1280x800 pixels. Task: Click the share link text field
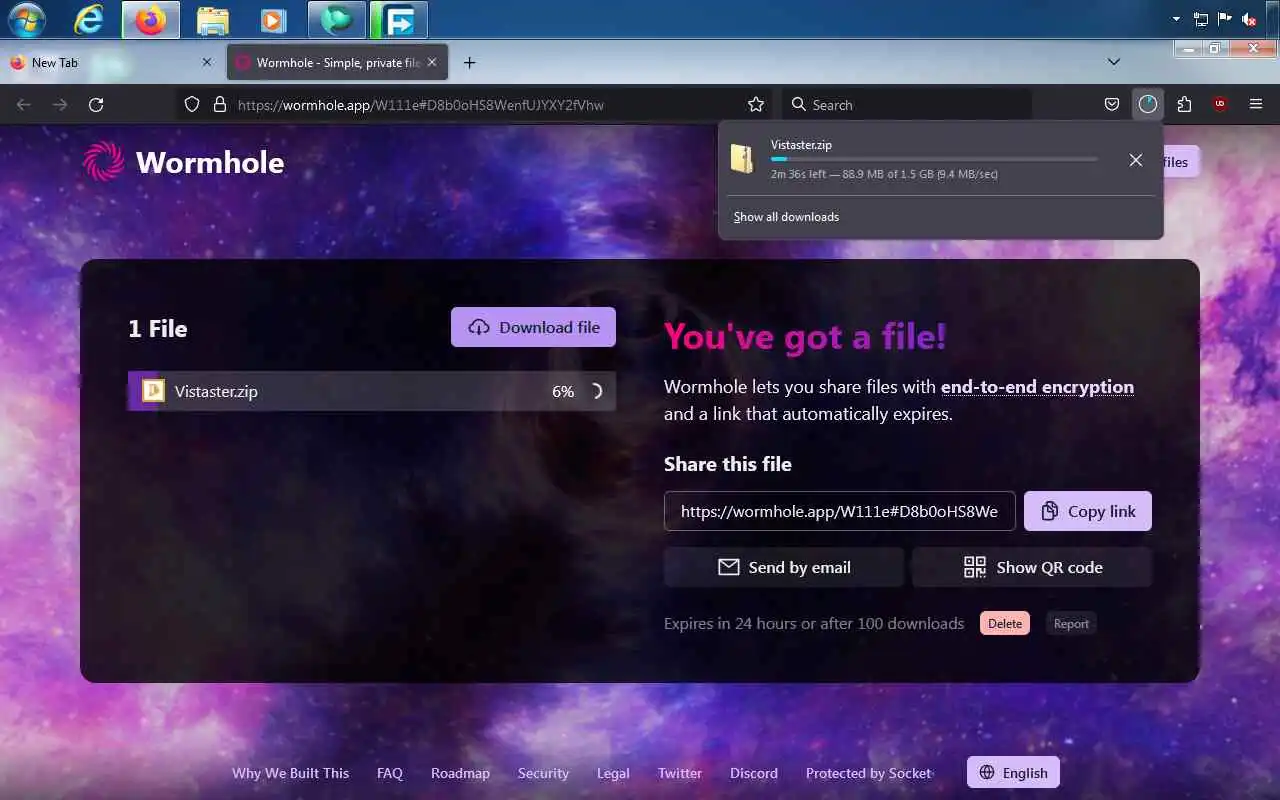[840, 511]
